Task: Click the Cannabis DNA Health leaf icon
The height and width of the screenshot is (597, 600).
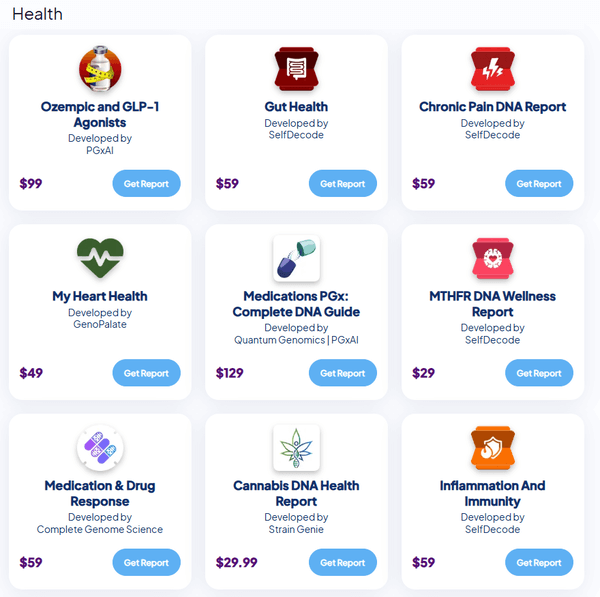Action: (x=296, y=448)
